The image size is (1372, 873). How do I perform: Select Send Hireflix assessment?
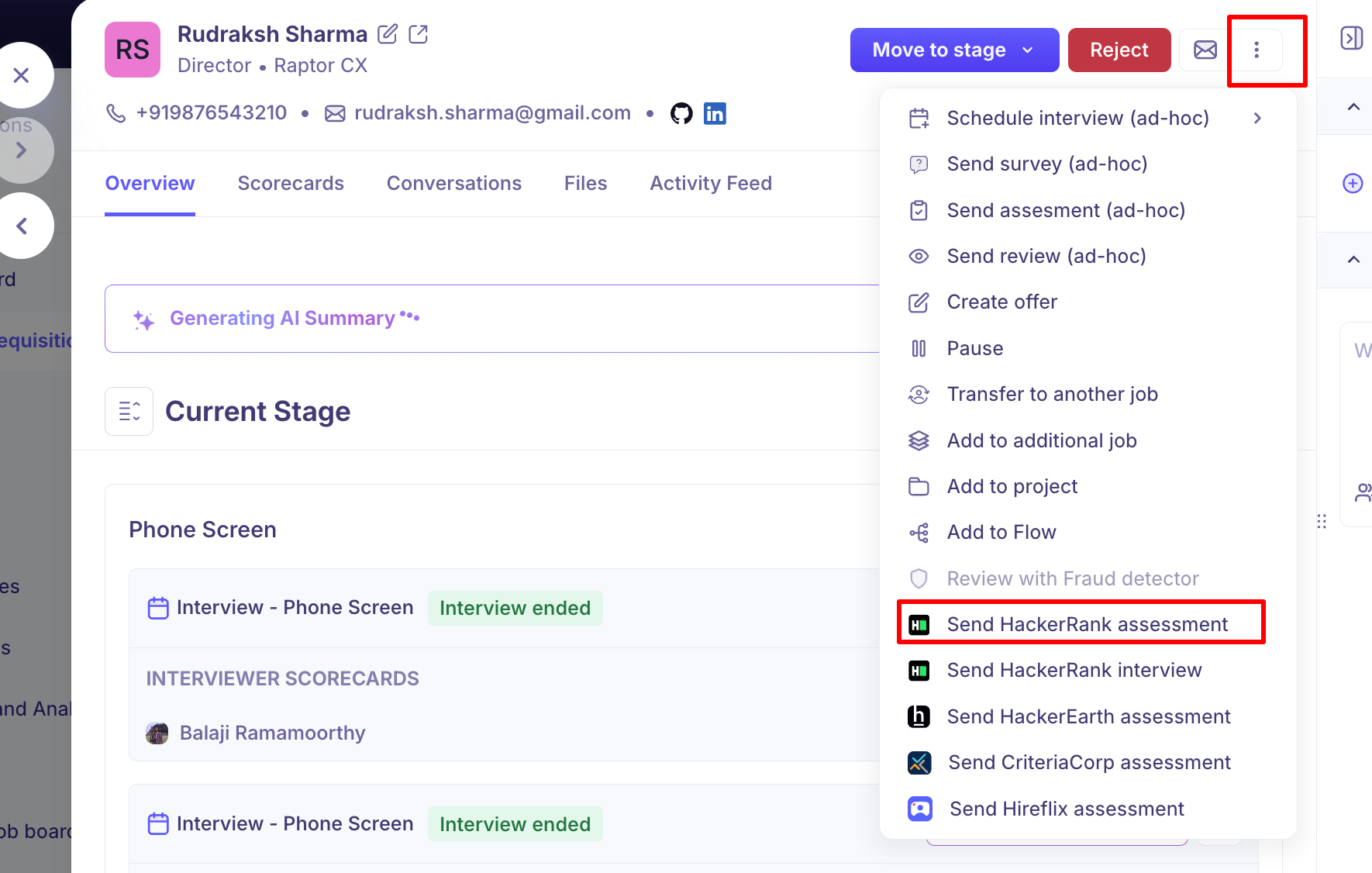pyautogui.click(x=1088, y=809)
